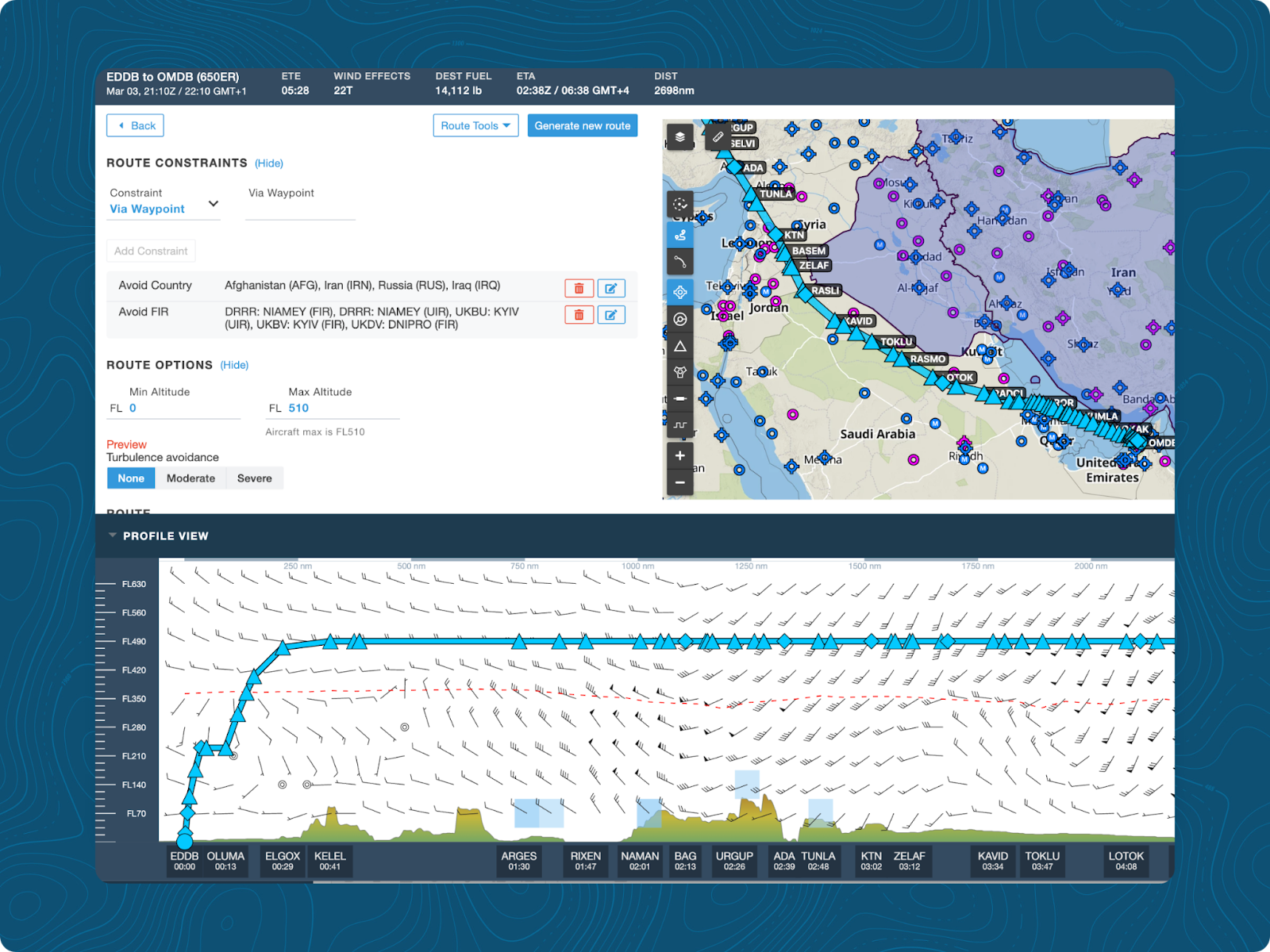Toggle the three-lobed VORTAC symbol layer
Viewport: 1270px width, 952px height.
pos(680,372)
